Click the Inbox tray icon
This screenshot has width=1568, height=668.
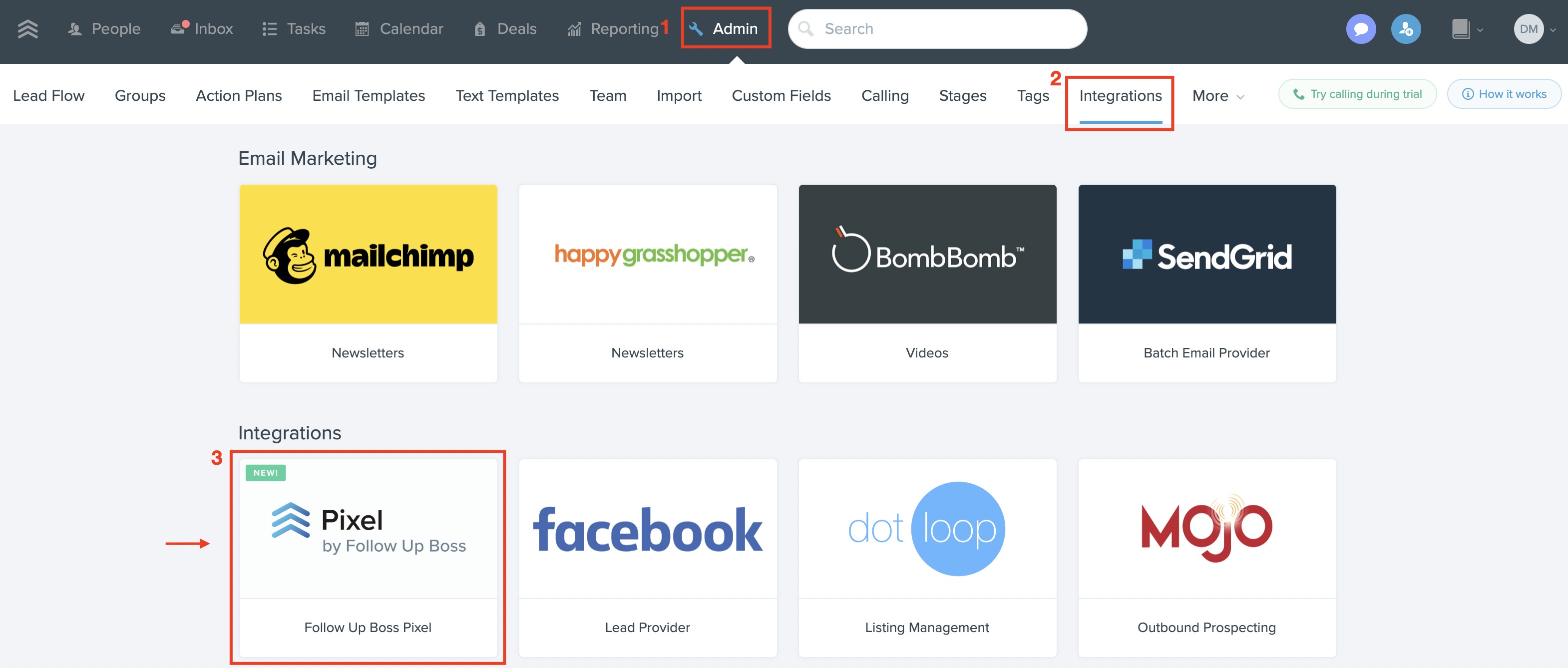178,28
